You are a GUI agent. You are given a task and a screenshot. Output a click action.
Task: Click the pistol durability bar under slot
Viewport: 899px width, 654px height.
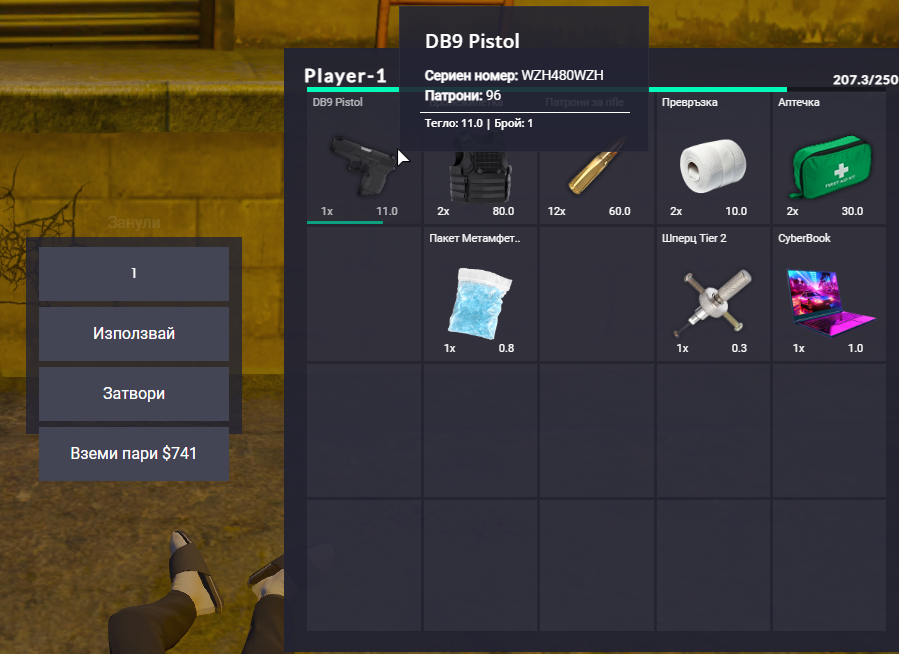click(x=345, y=222)
